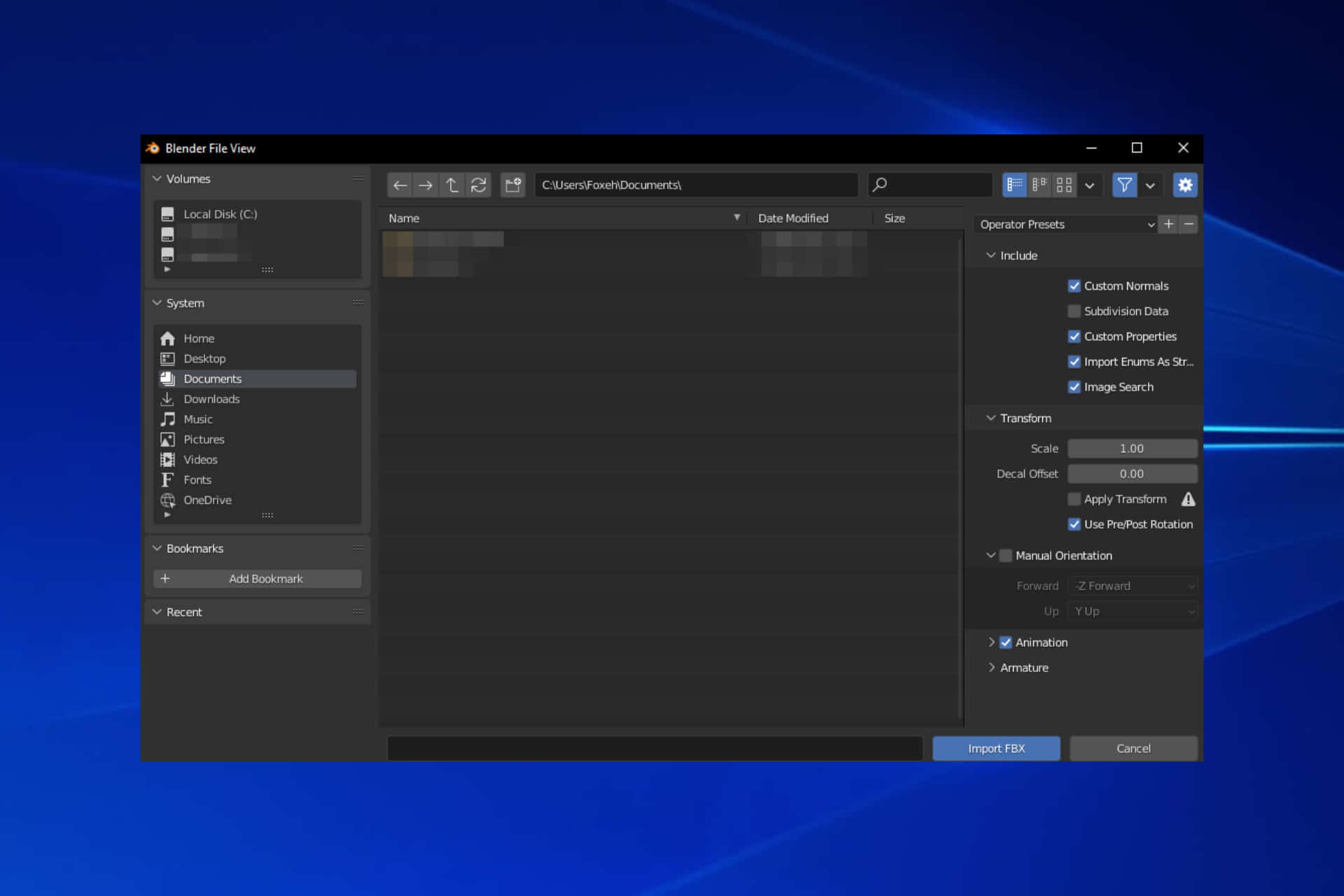
Task: Click the file list vertical scrollbar
Action: (960, 478)
